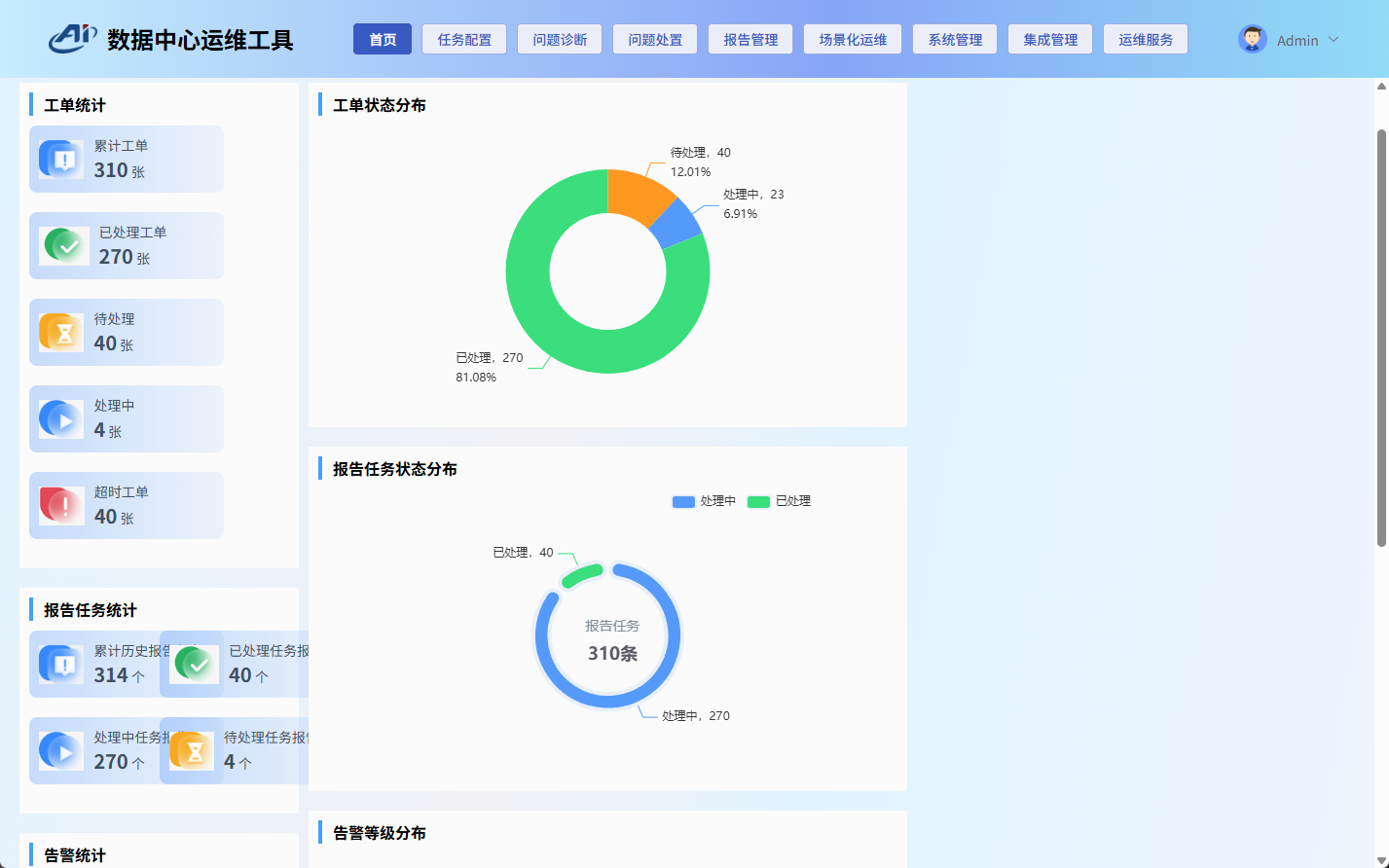Click the 工单状态分布 panel title

(x=380, y=105)
